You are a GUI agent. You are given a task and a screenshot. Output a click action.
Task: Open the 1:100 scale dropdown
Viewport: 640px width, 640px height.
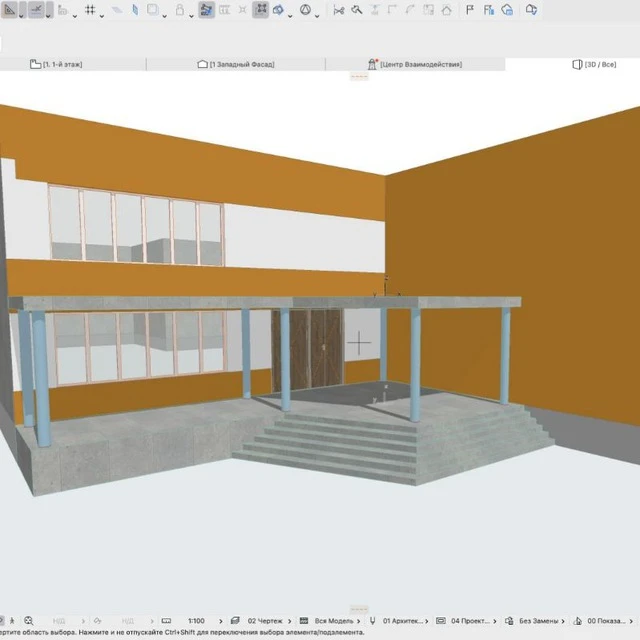click(197, 621)
